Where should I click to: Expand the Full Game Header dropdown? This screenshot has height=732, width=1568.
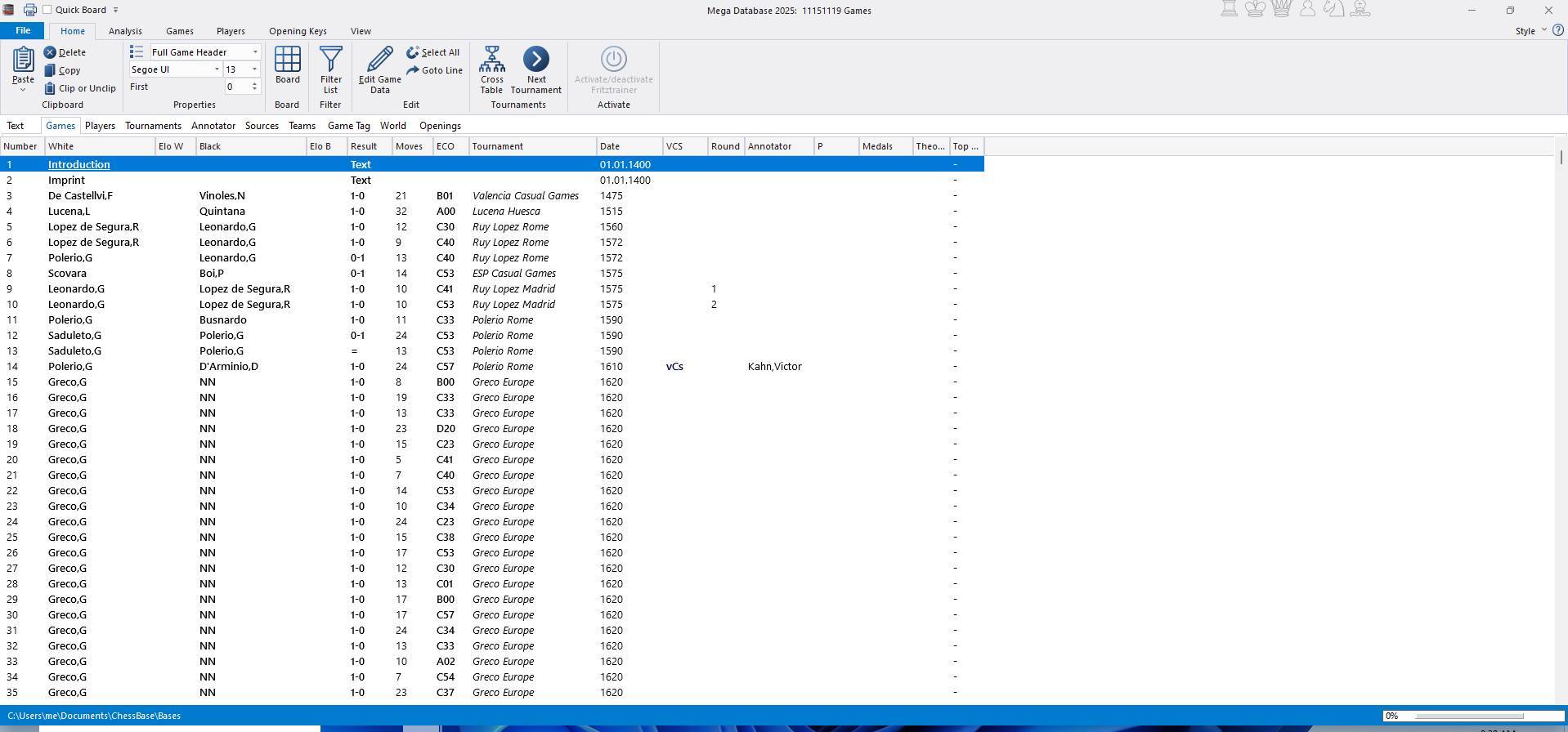(x=255, y=52)
